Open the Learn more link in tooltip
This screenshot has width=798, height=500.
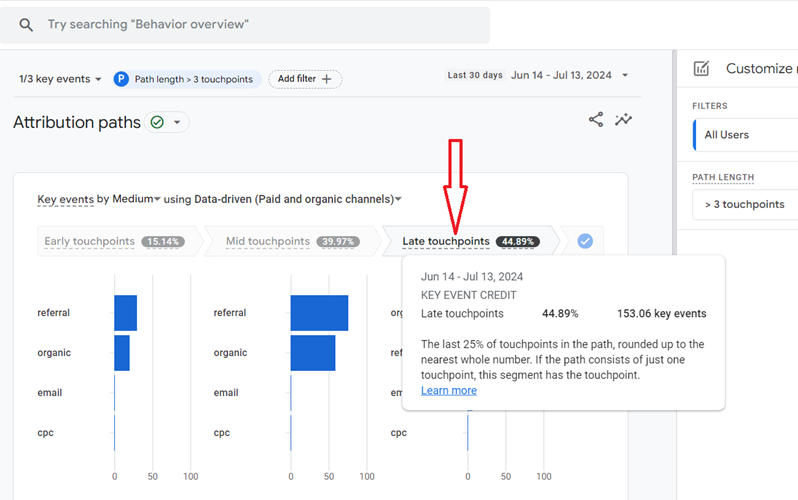pos(449,391)
